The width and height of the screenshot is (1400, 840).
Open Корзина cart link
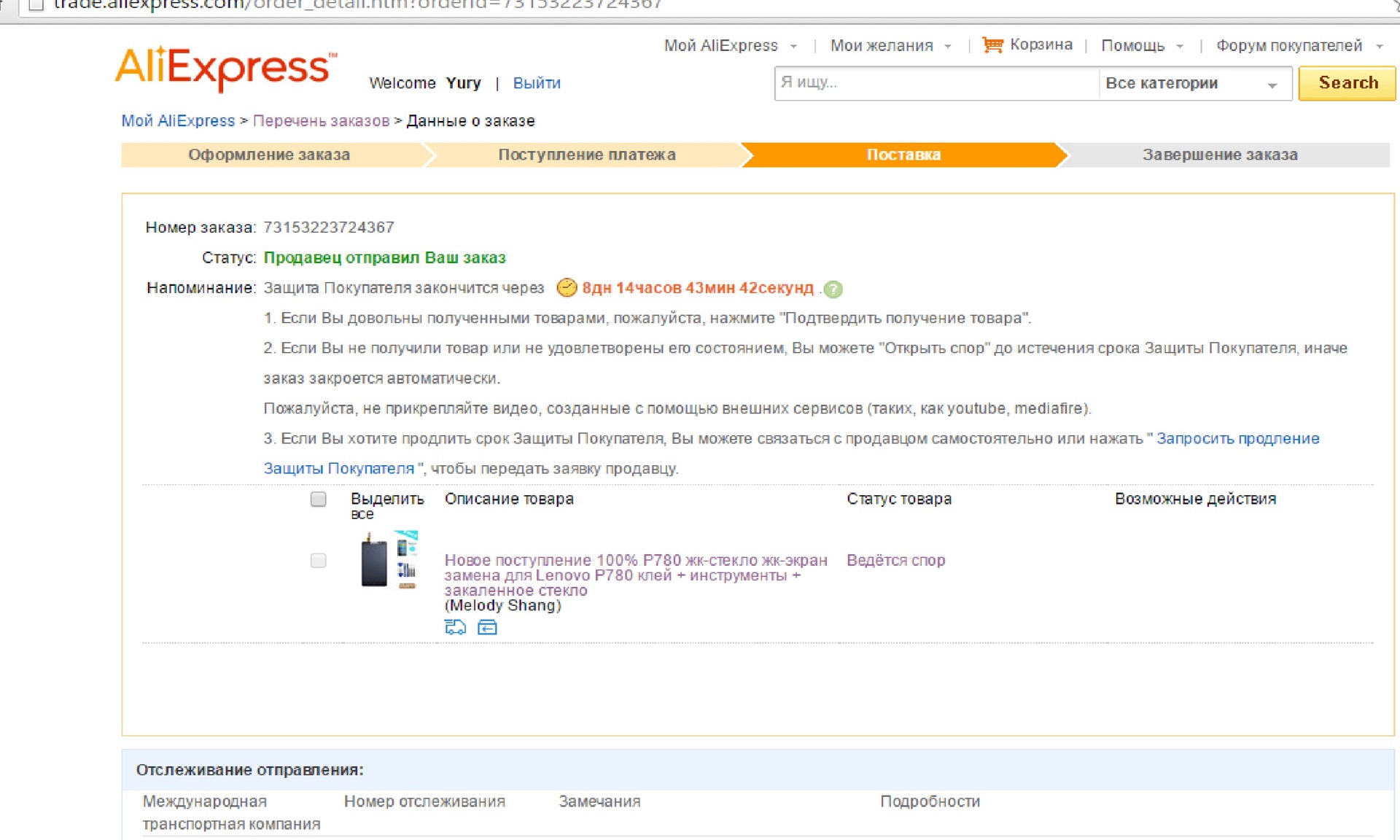coord(1041,45)
